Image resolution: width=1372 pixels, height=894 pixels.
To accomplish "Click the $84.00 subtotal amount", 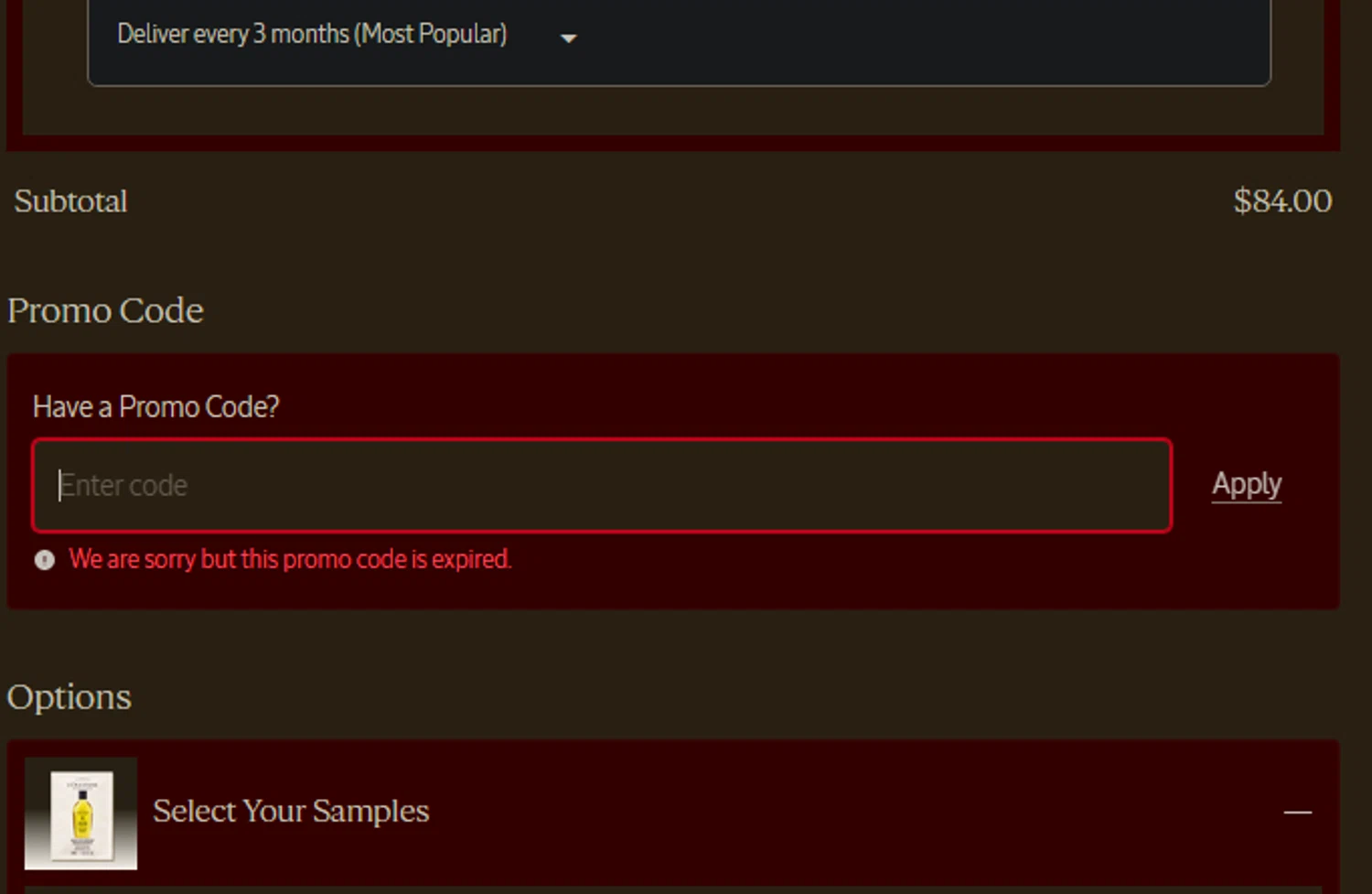I will tap(1282, 201).
